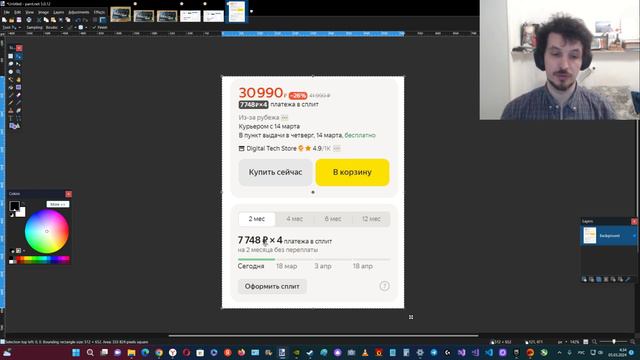Open the Image menu
Image resolution: width=640 pixels, height=360 pixels.
tap(43, 12)
